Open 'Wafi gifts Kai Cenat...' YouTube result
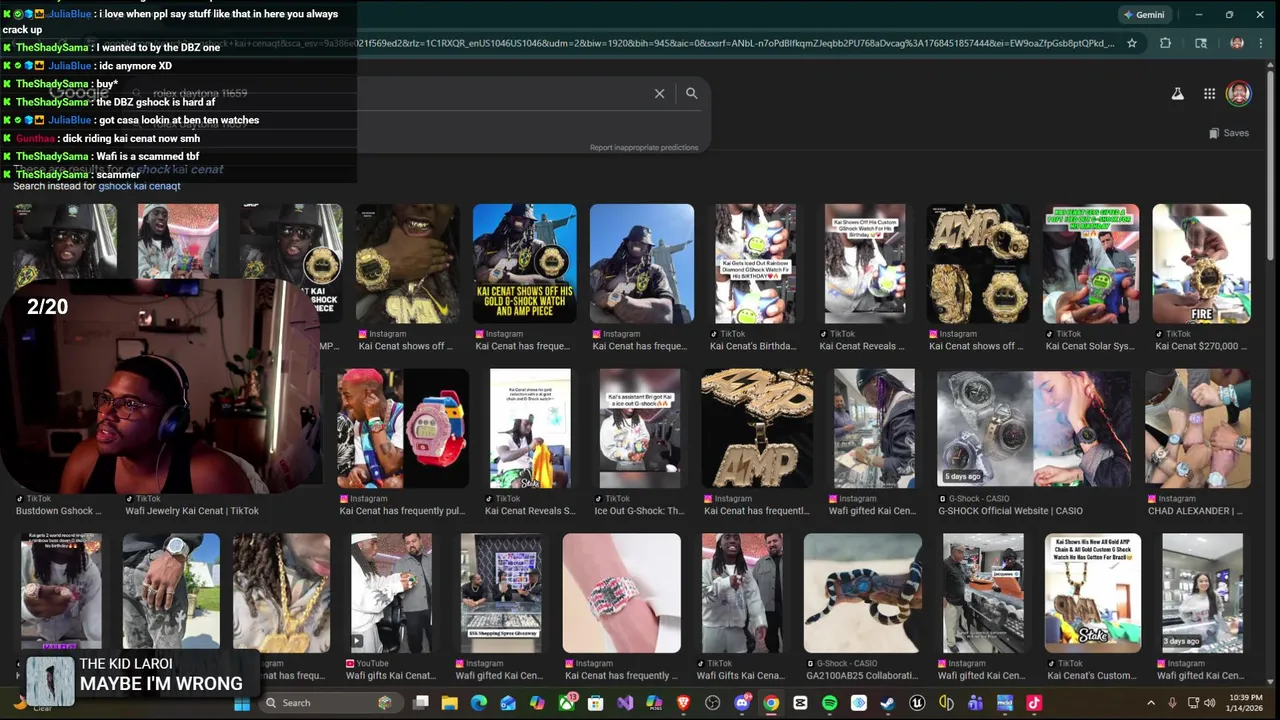1280x720 pixels. 391,676
